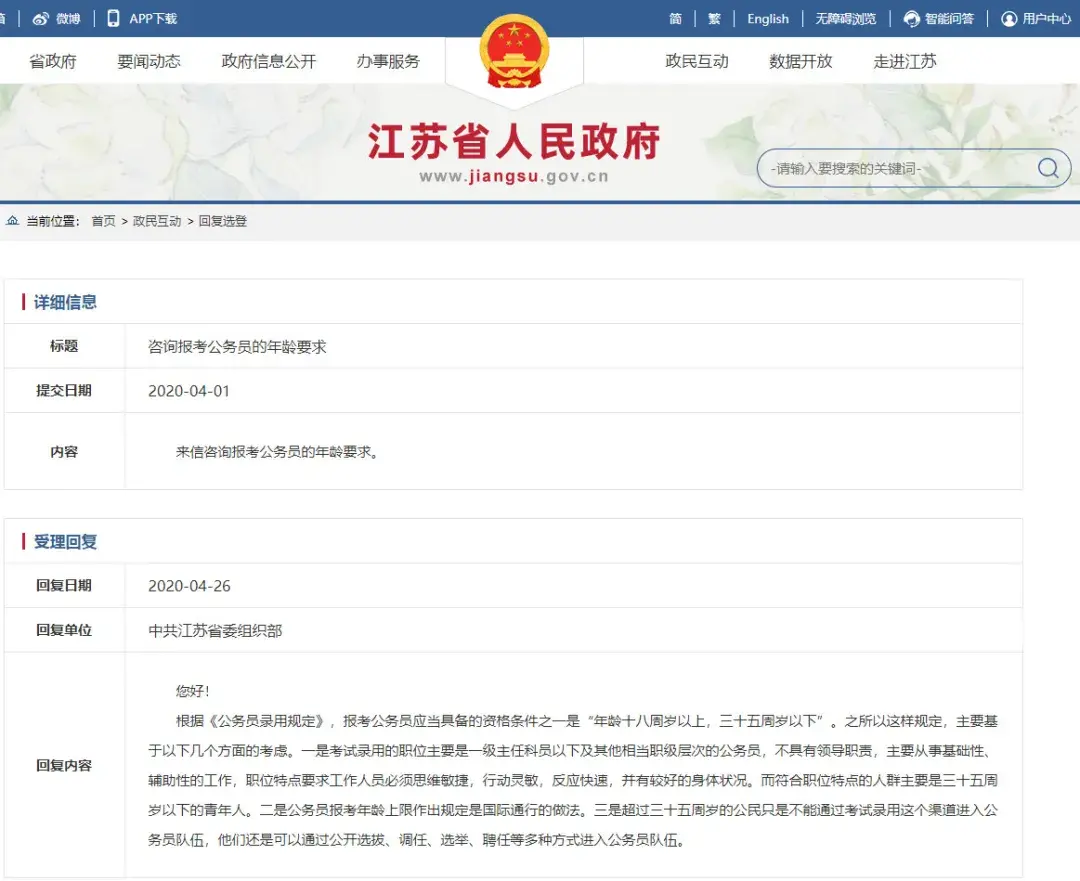The width and height of the screenshot is (1080, 881).
Task: Click the Weibo logo icon in the top bar
Action: (x=41, y=18)
